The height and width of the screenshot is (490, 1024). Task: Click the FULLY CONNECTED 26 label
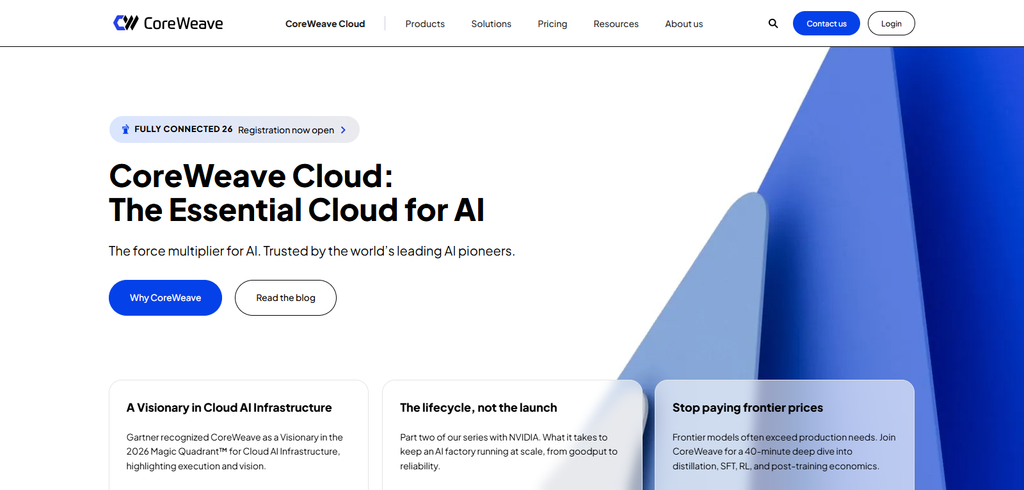184,129
